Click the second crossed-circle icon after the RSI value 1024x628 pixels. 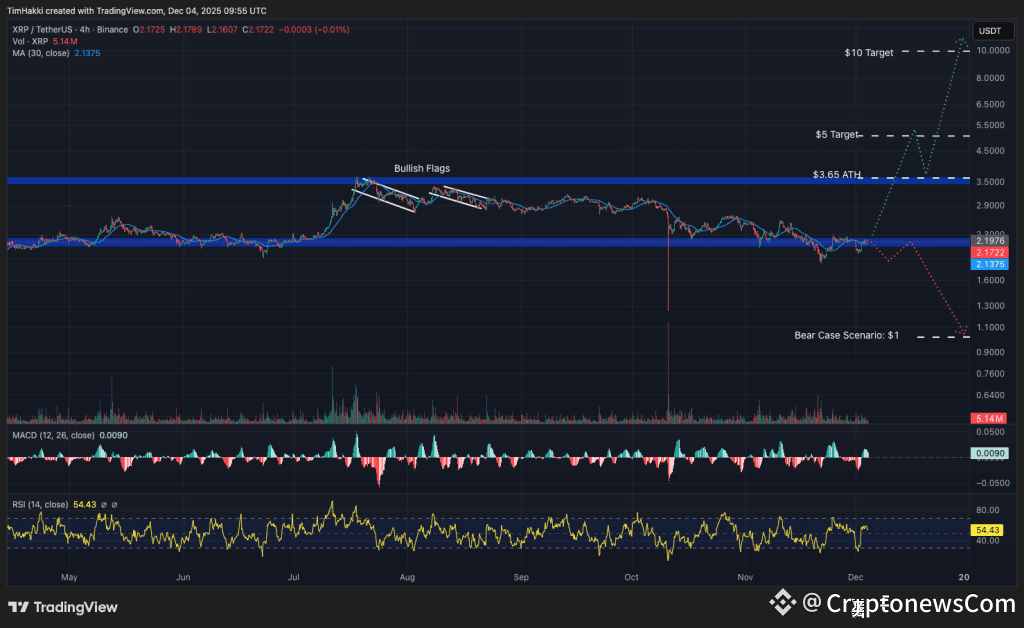point(115,503)
